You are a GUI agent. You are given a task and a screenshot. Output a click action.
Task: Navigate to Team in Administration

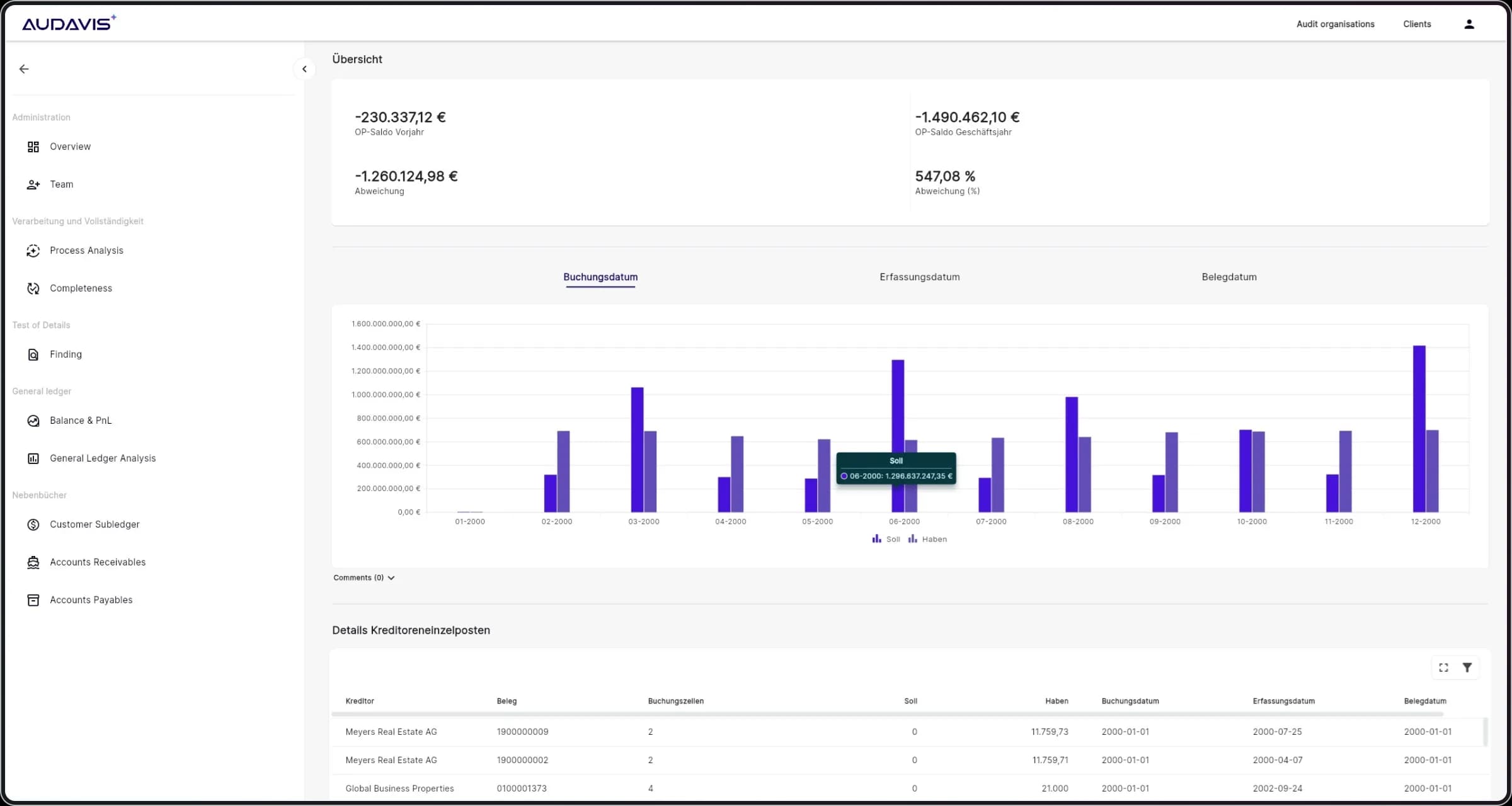61,184
